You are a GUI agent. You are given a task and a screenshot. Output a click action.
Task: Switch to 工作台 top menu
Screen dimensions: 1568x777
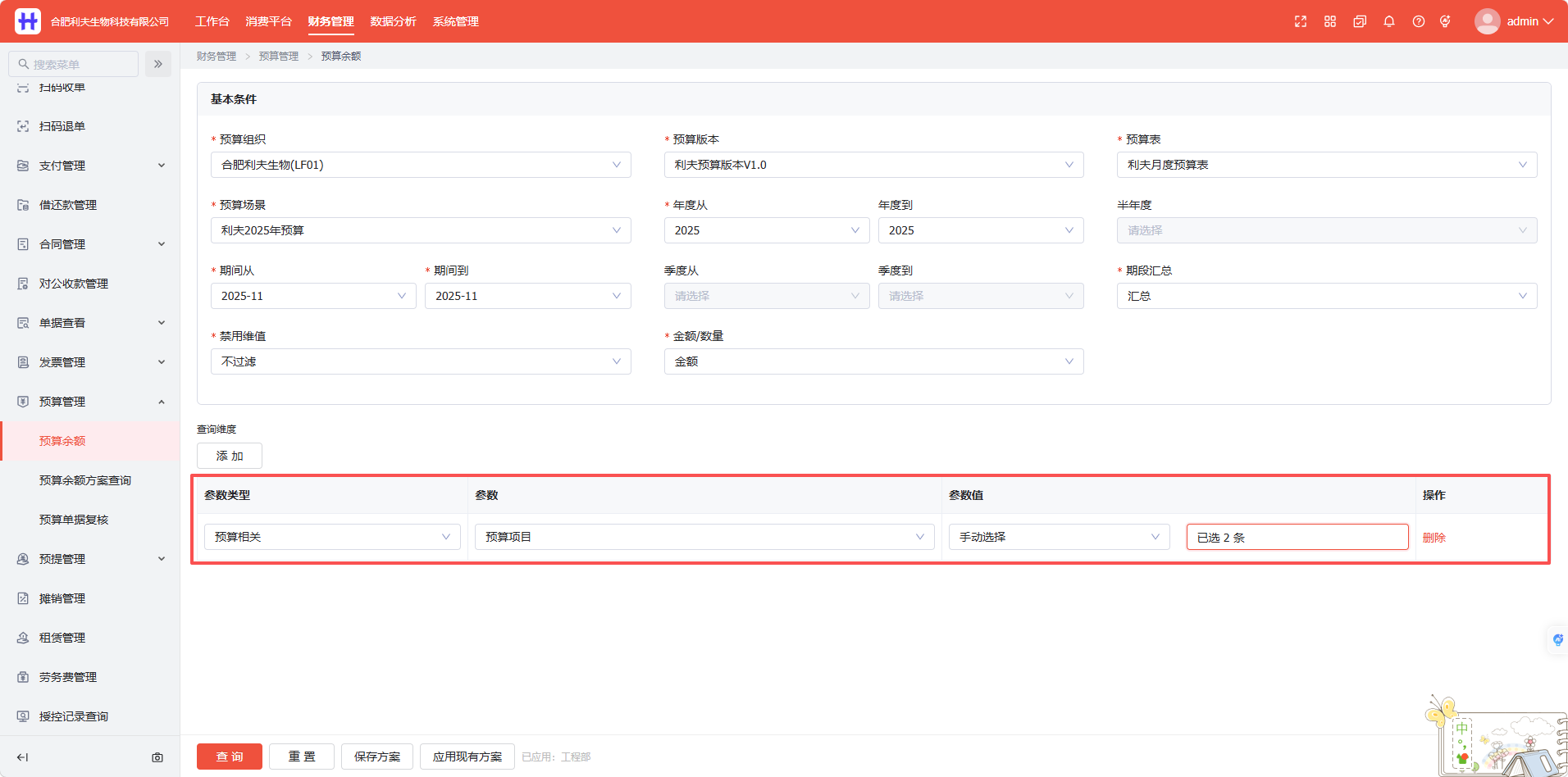click(x=212, y=21)
